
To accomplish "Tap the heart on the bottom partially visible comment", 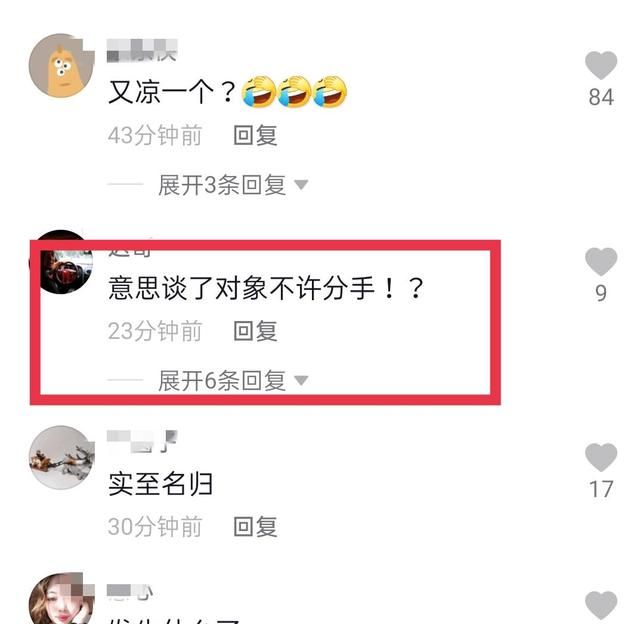I will [601, 606].
